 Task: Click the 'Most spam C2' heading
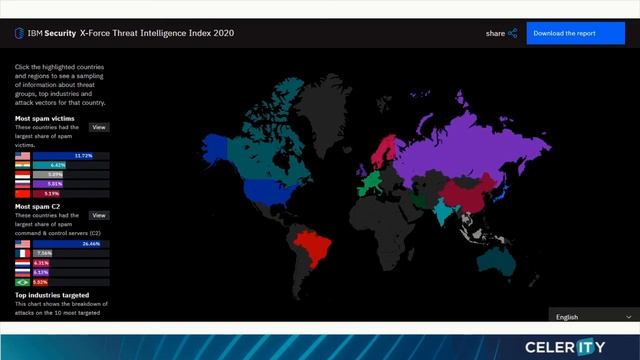click(x=37, y=207)
